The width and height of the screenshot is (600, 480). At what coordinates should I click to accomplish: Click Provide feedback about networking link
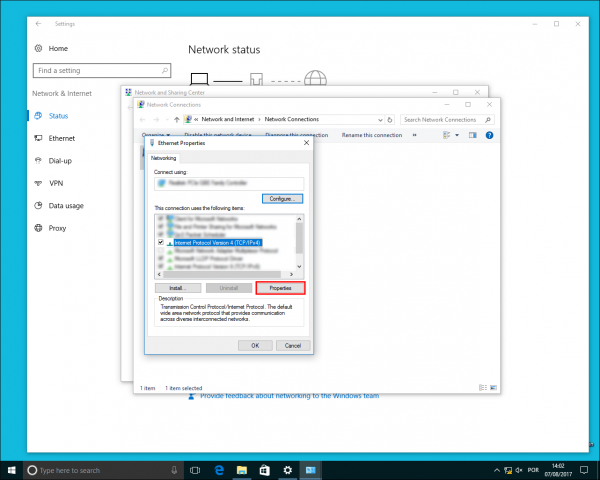click(x=290, y=396)
